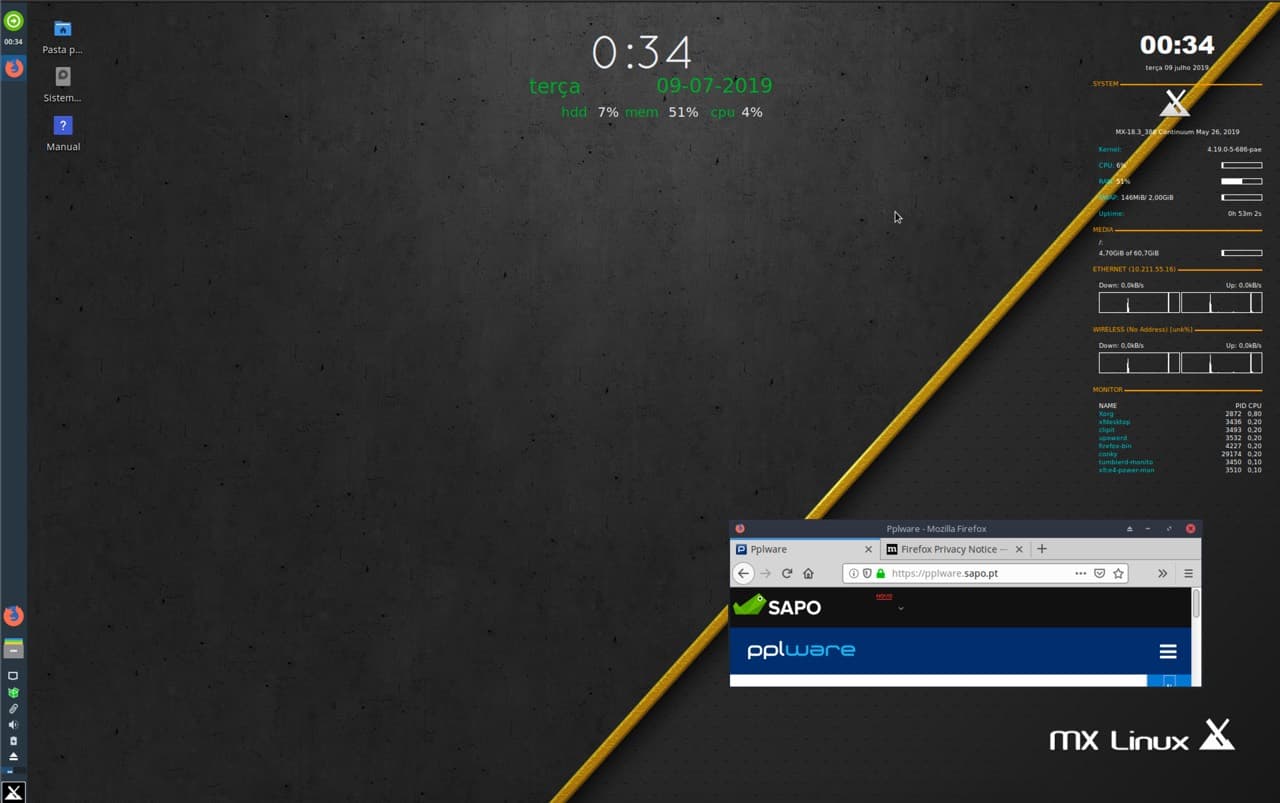Go to Firefox home page via home icon
This screenshot has width=1280, height=803.
[x=809, y=573]
